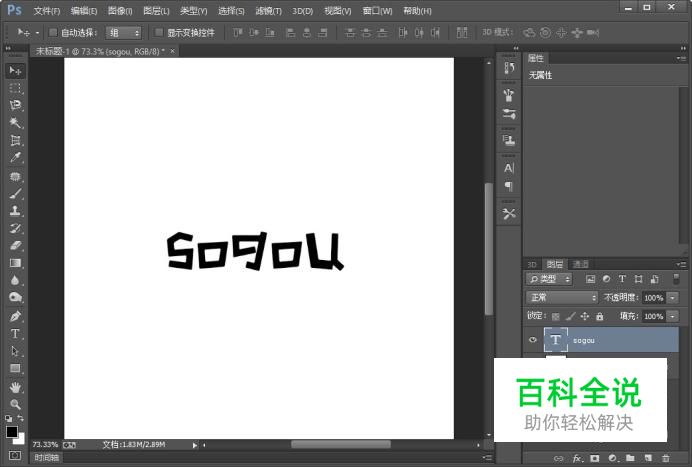Open the 滤镜(T) menu
This screenshot has width=692, height=467.
[268, 11]
